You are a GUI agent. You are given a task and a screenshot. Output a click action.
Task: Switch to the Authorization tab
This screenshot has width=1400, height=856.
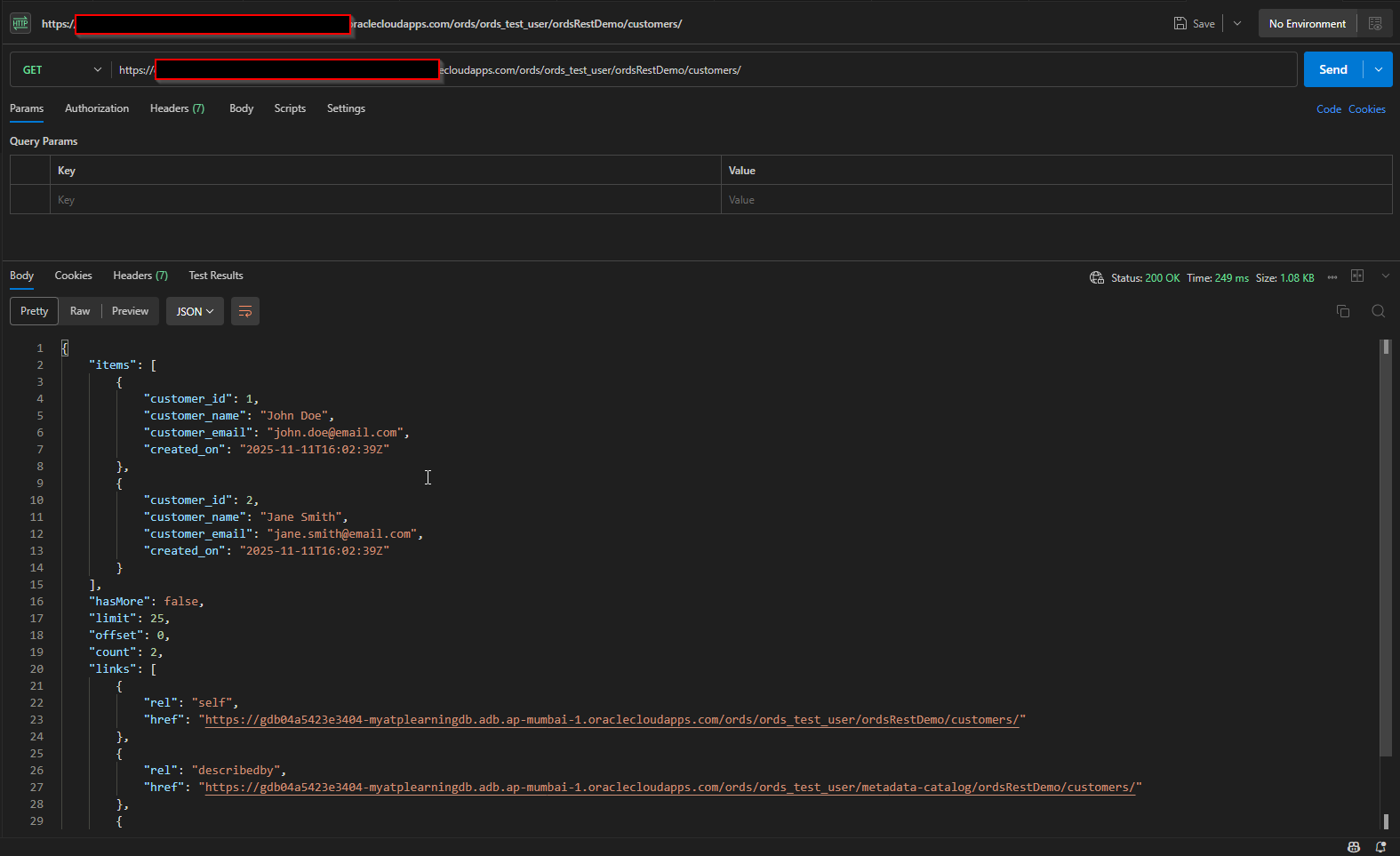click(x=97, y=108)
